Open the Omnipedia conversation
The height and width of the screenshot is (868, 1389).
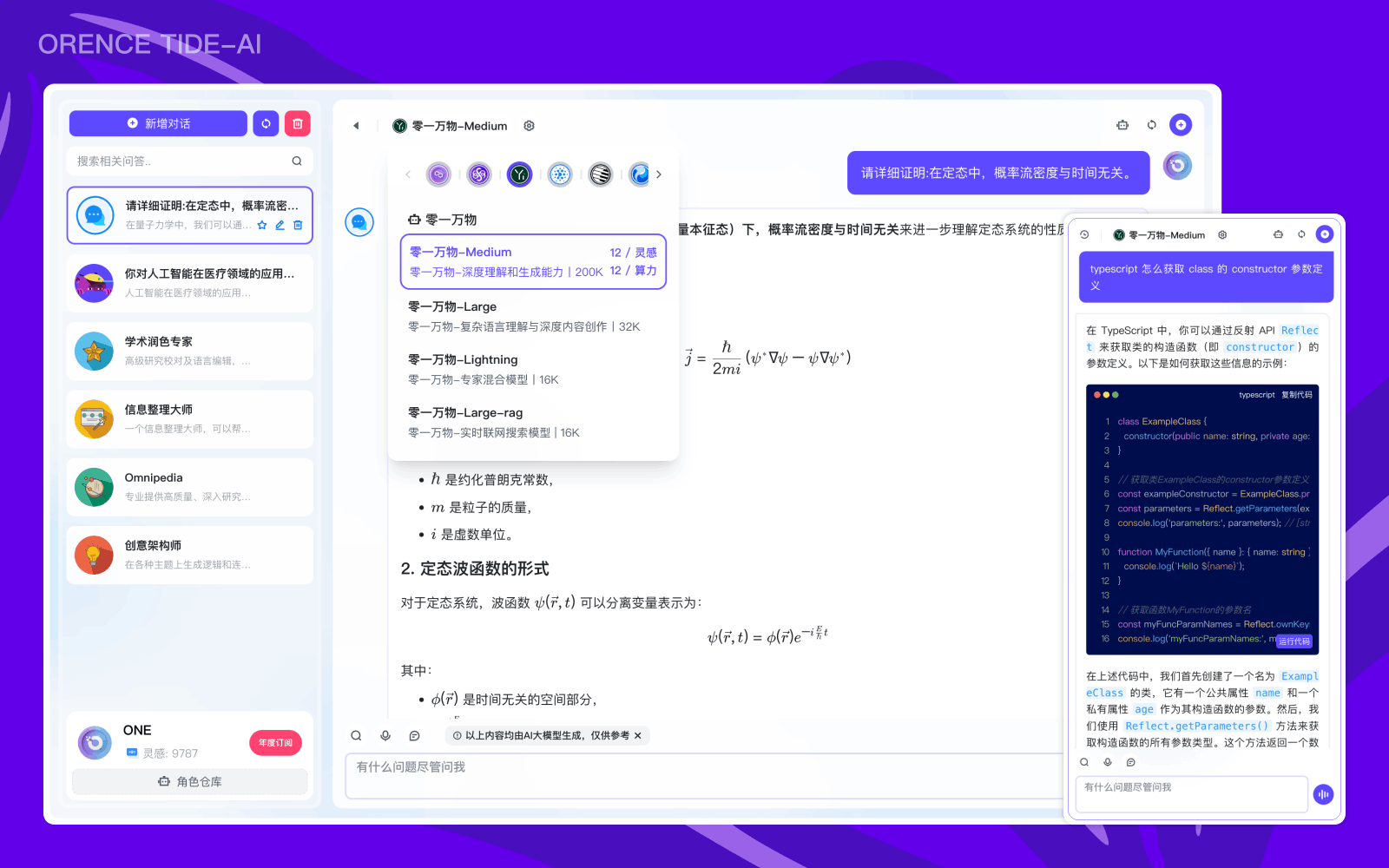click(x=189, y=487)
